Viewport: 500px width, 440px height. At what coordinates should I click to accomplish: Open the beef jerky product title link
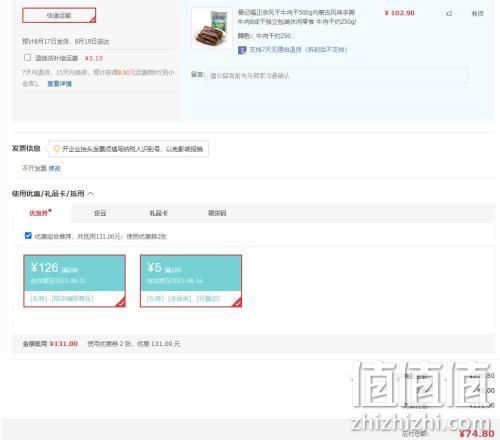tap(297, 17)
